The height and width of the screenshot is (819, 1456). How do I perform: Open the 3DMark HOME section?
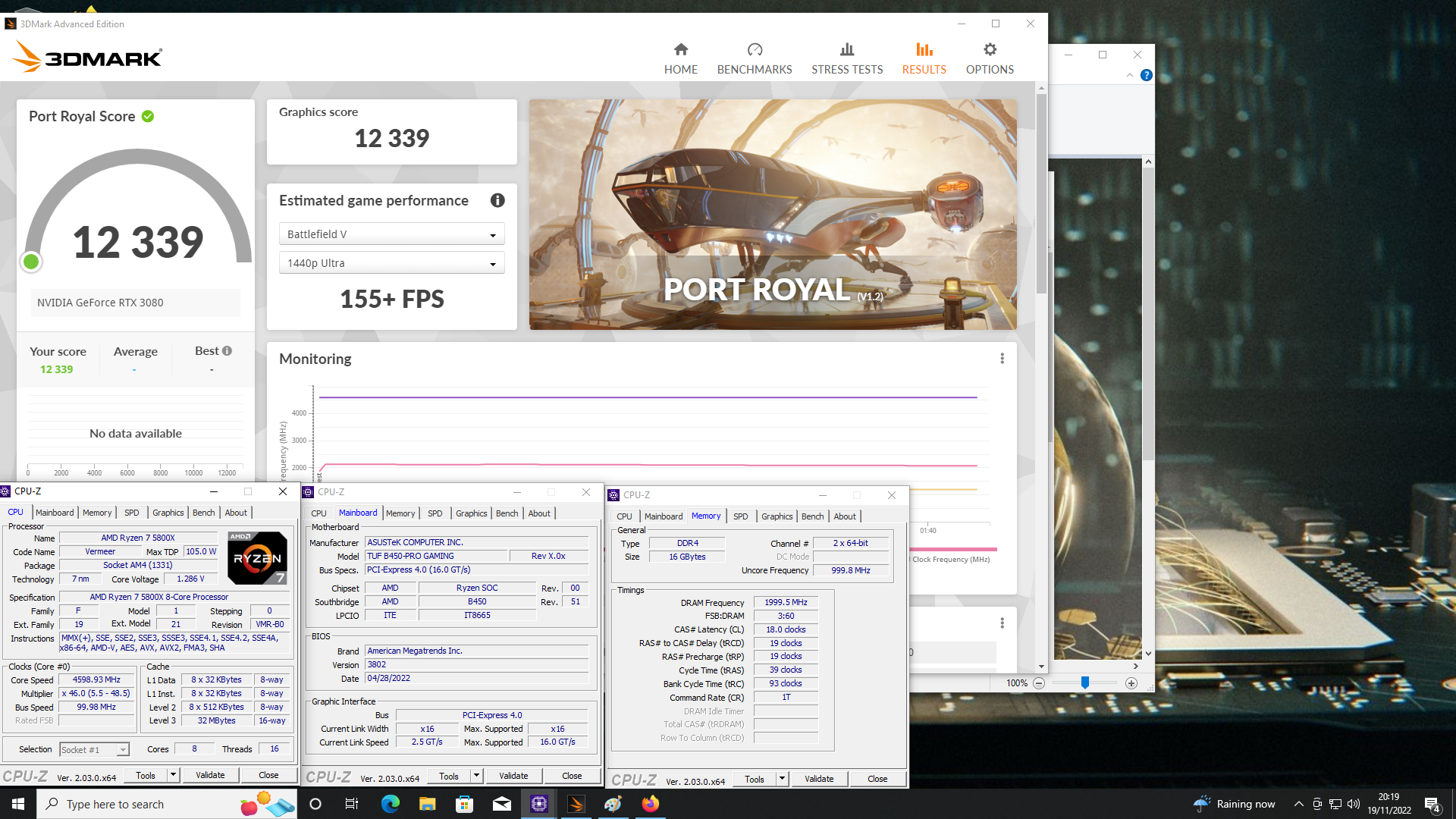point(680,58)
